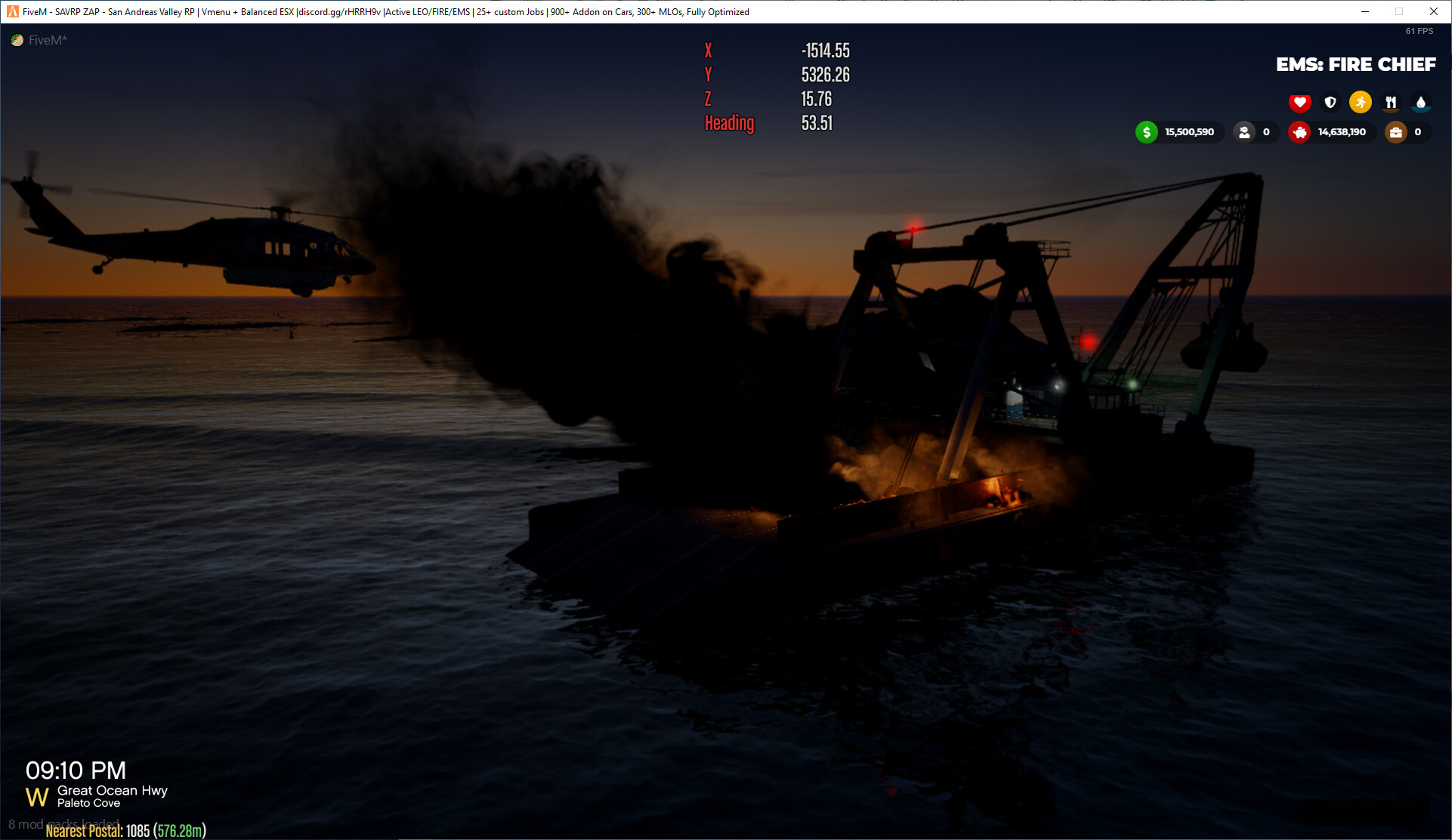Click the cash amount 15,500,590
The image size is (1452, 840).
pyautogui.click(x=1189, y=132)
